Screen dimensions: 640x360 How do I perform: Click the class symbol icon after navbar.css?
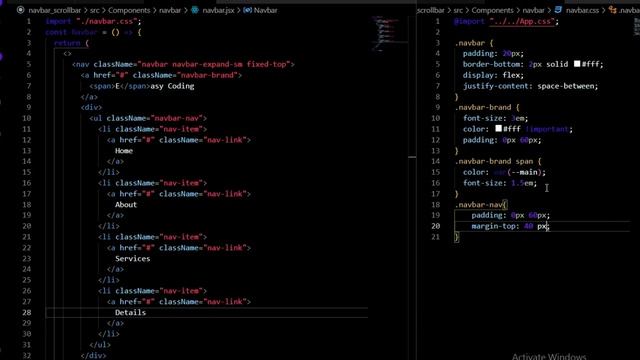612,10
